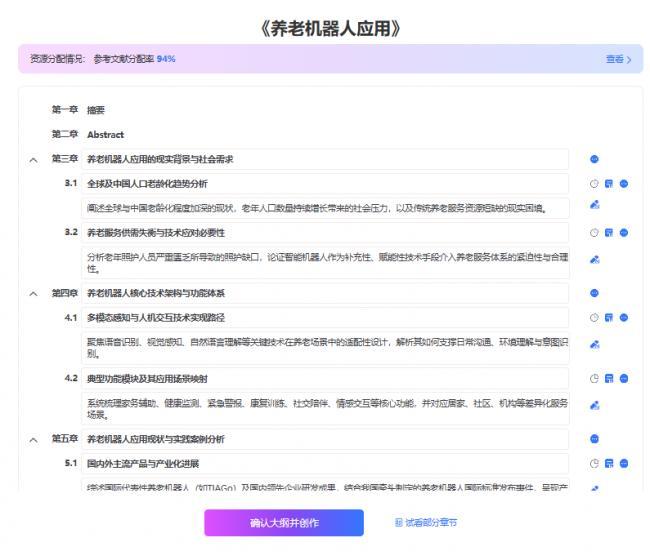Collapse chapter 第四章 with its chevron
650x560 pixels.
(x=33, y=294)
